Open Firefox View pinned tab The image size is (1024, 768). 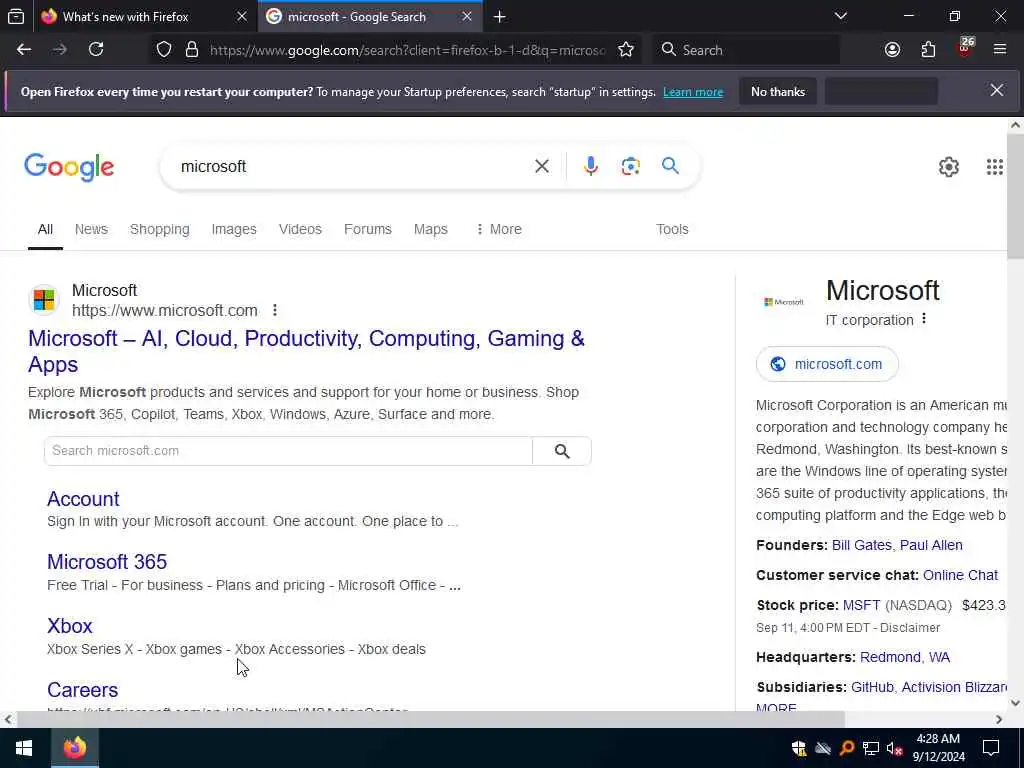(16, 17)
